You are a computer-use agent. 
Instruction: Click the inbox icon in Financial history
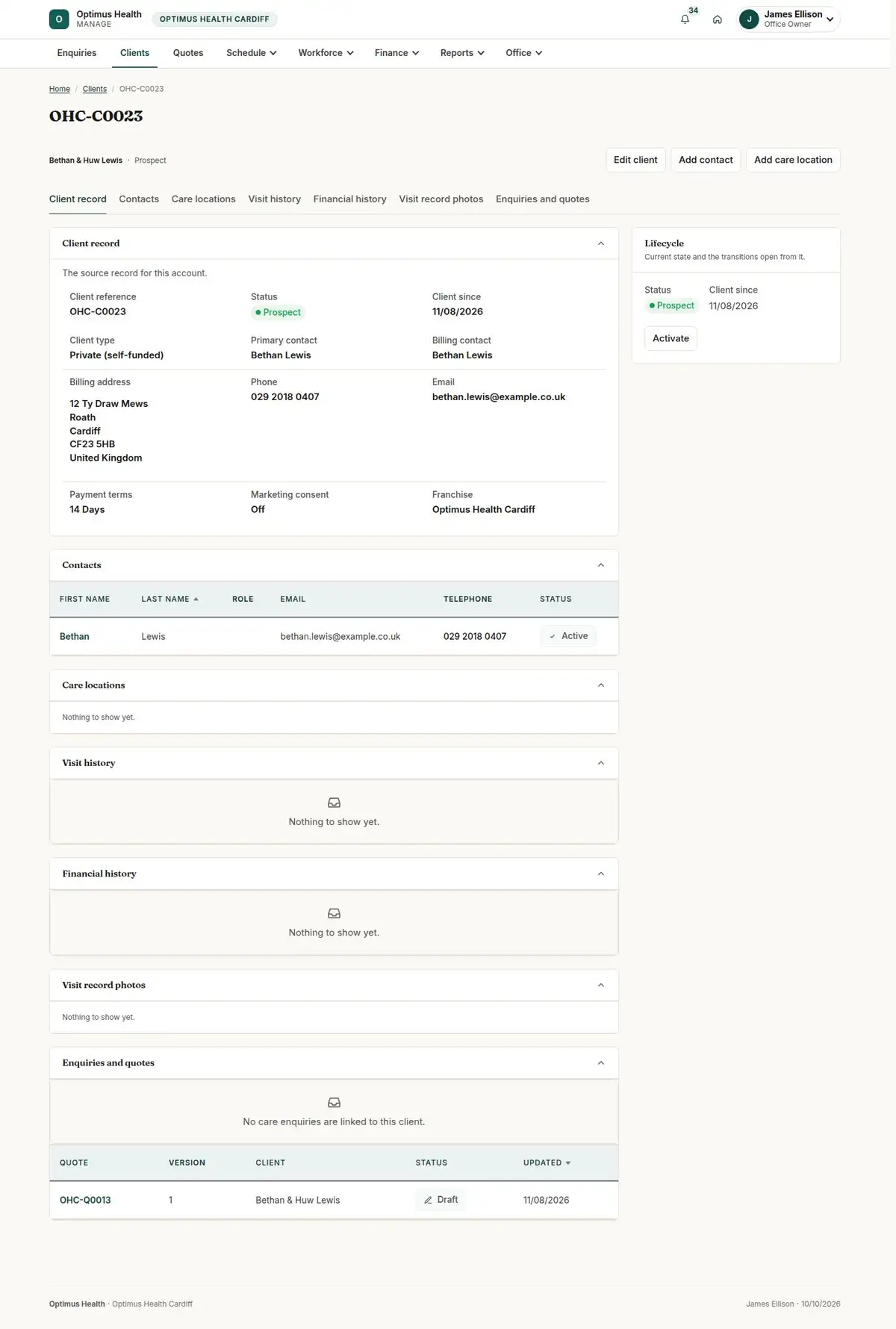334,913
